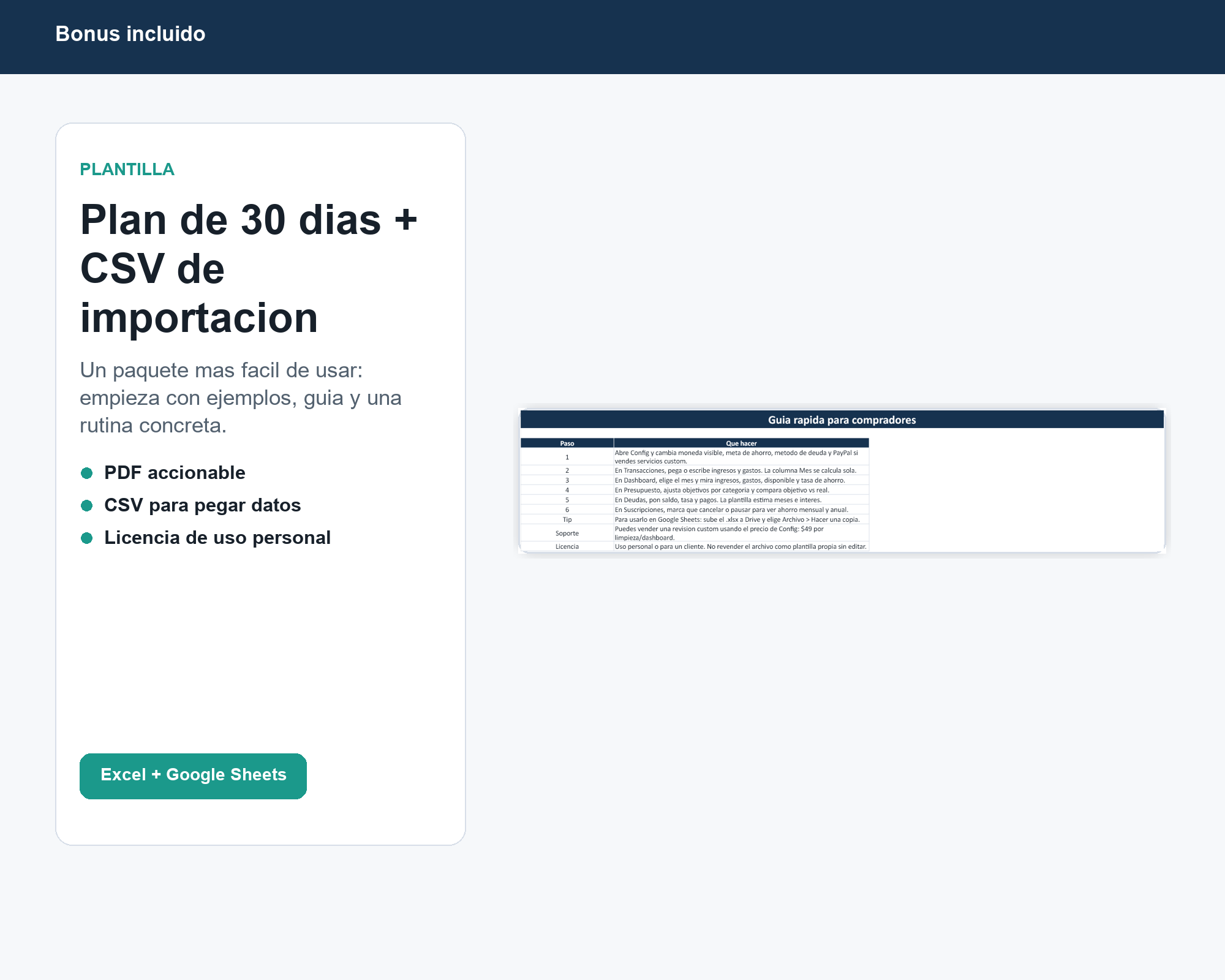Click the 'Puedes vender una revision custom' text

(719, 533)
